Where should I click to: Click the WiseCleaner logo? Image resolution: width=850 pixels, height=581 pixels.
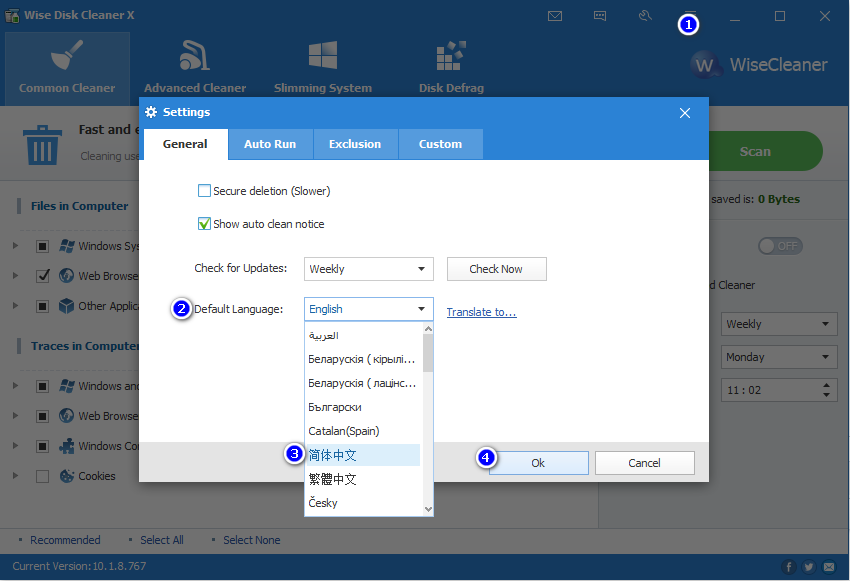[759, 65]
